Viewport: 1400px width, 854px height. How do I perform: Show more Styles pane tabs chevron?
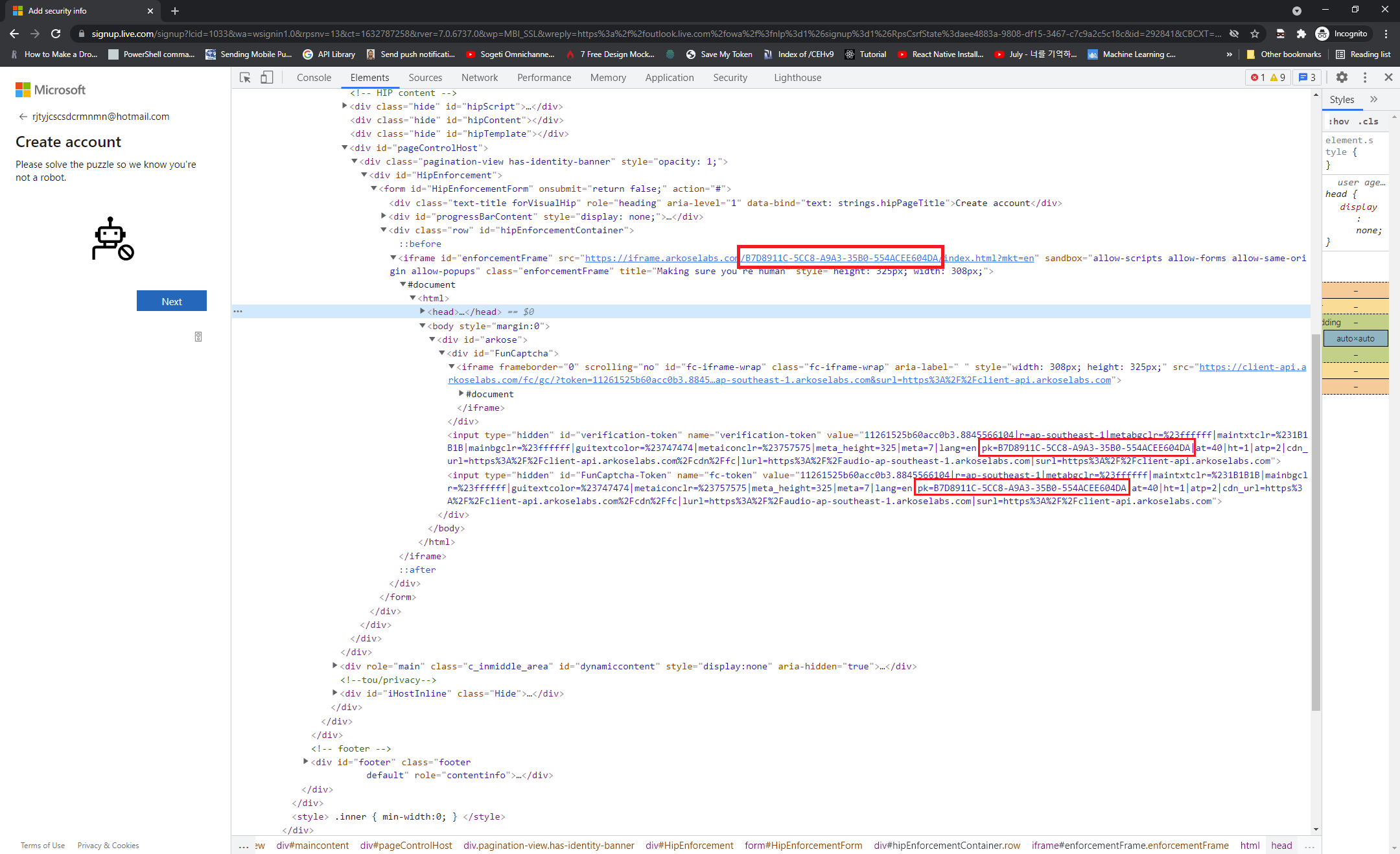(1374, 99)
